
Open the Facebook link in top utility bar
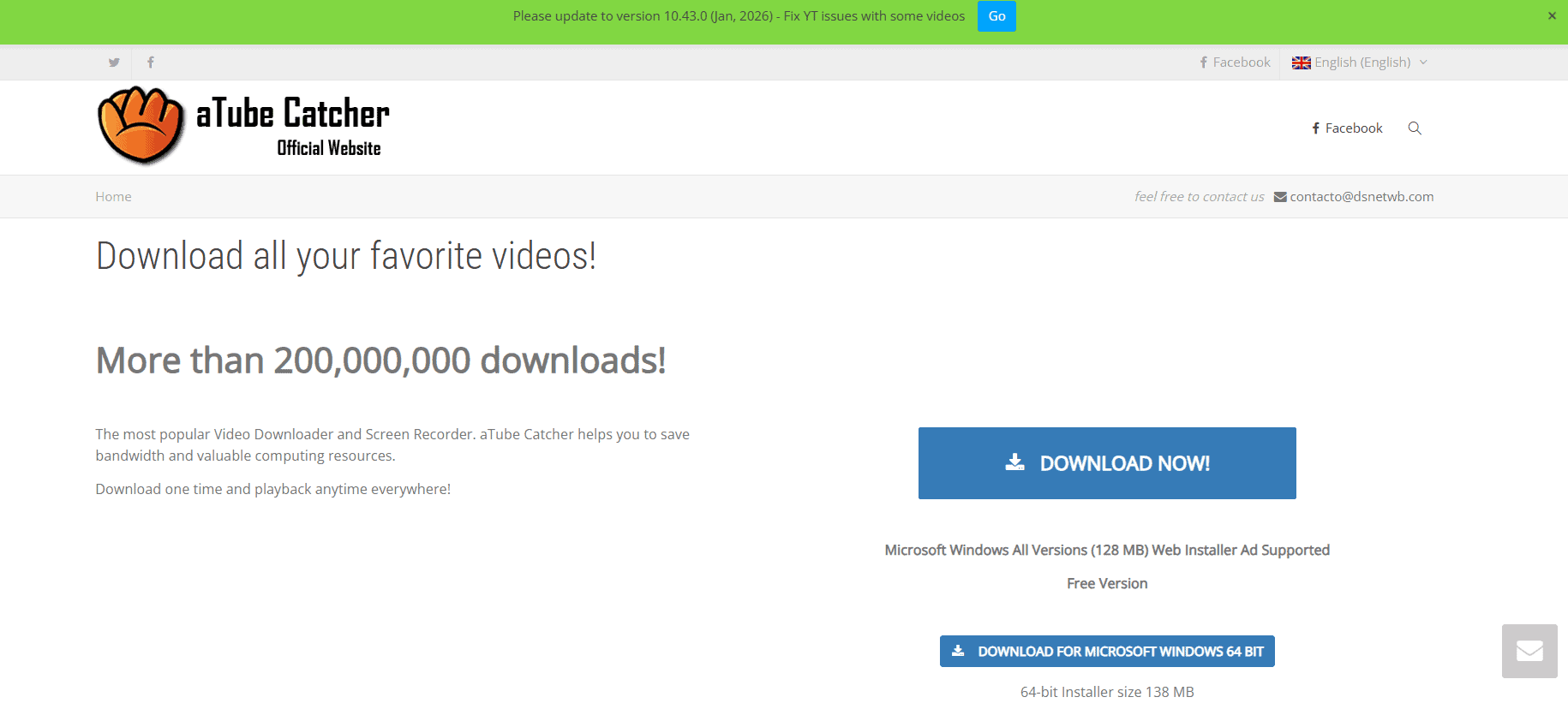click(x=1235, y=63)
